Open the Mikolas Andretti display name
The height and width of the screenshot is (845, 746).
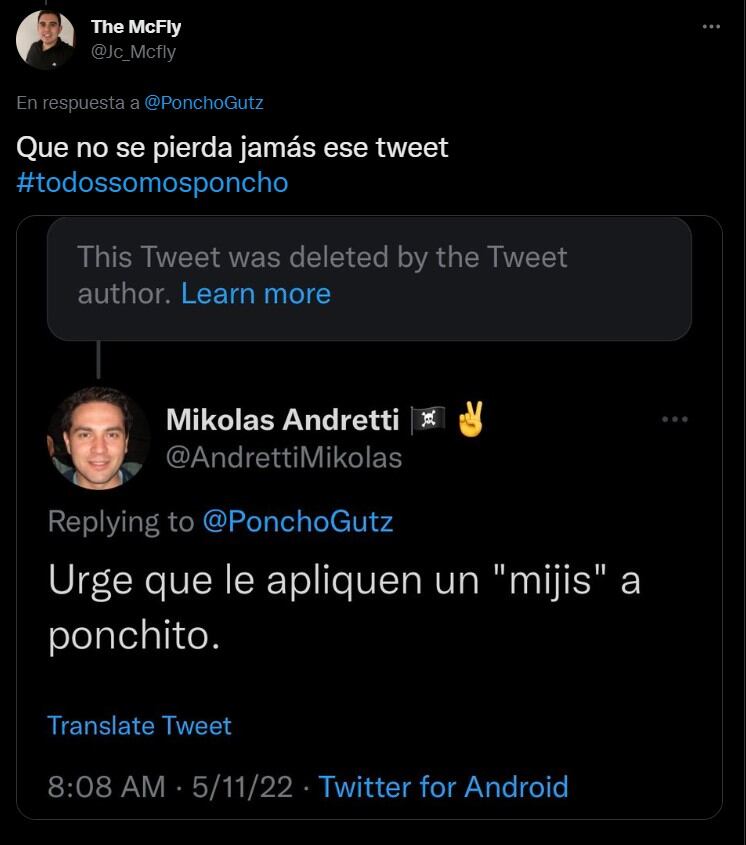tap(282, 420)
